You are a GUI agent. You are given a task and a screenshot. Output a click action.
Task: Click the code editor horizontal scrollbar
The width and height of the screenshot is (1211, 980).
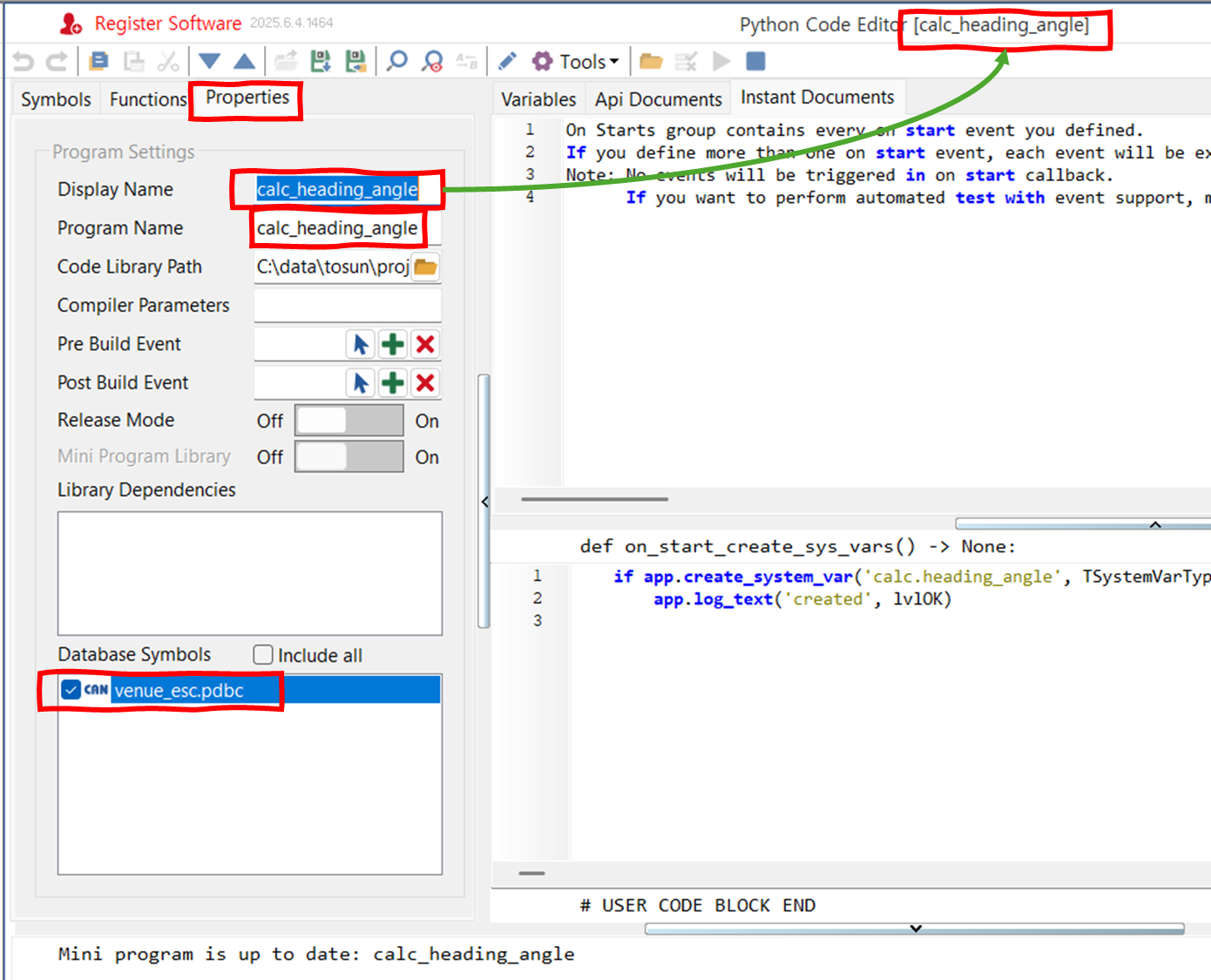[x=531, y=873]
